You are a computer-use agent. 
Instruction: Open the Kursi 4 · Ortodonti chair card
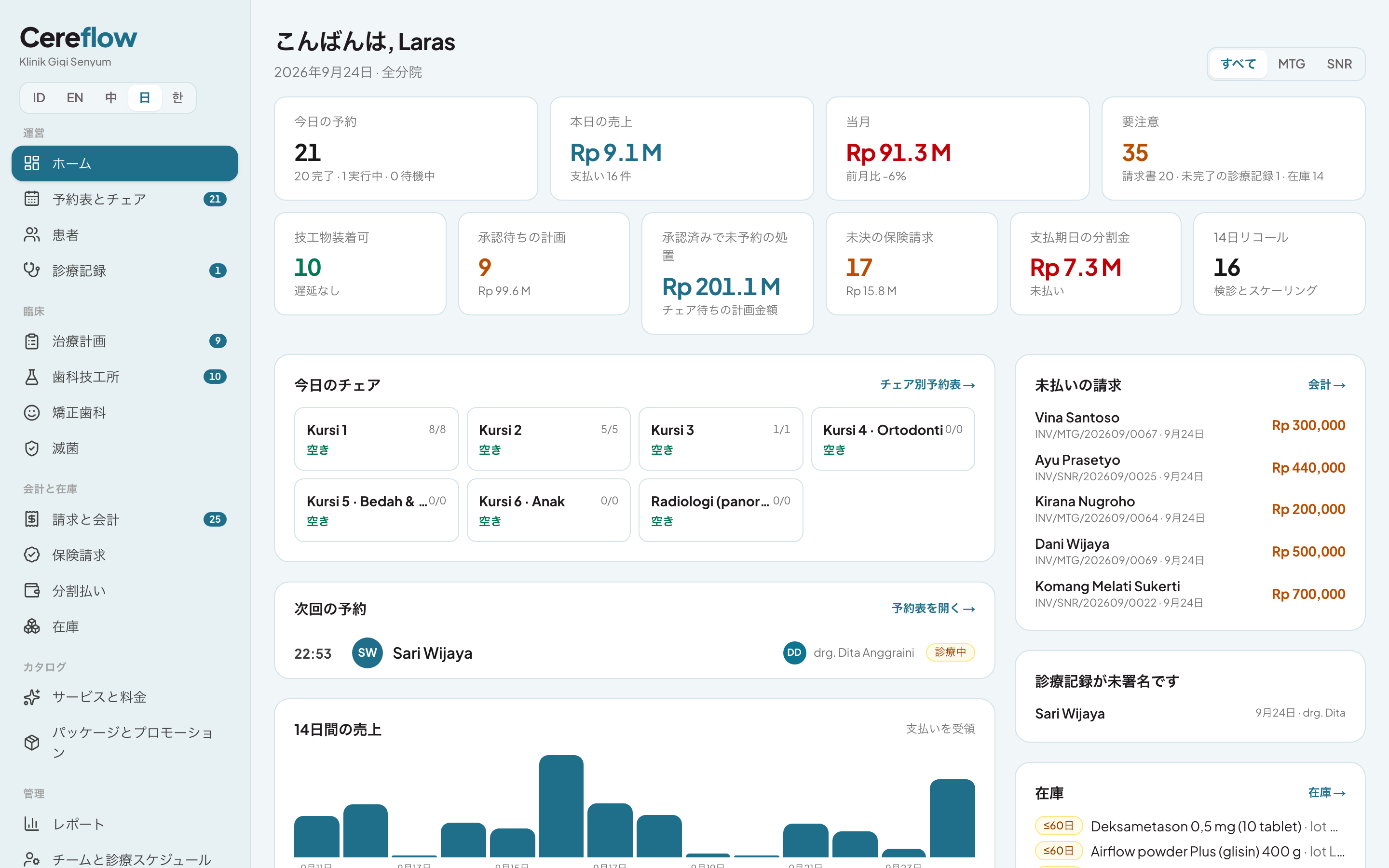click(x=893, y=439)
